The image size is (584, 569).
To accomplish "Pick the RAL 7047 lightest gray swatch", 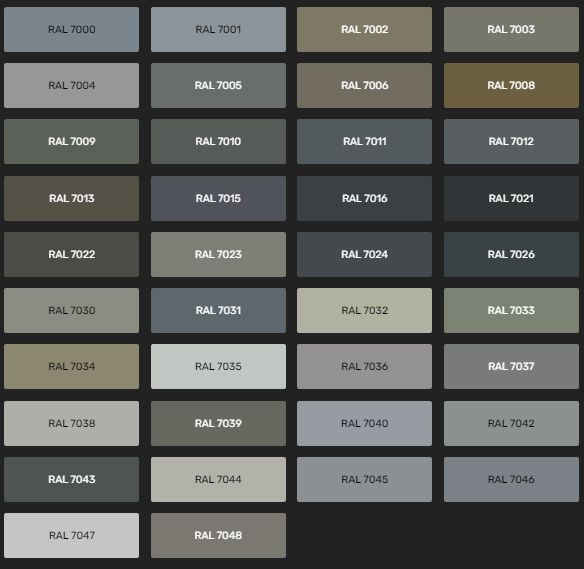I will click(72, 535).
